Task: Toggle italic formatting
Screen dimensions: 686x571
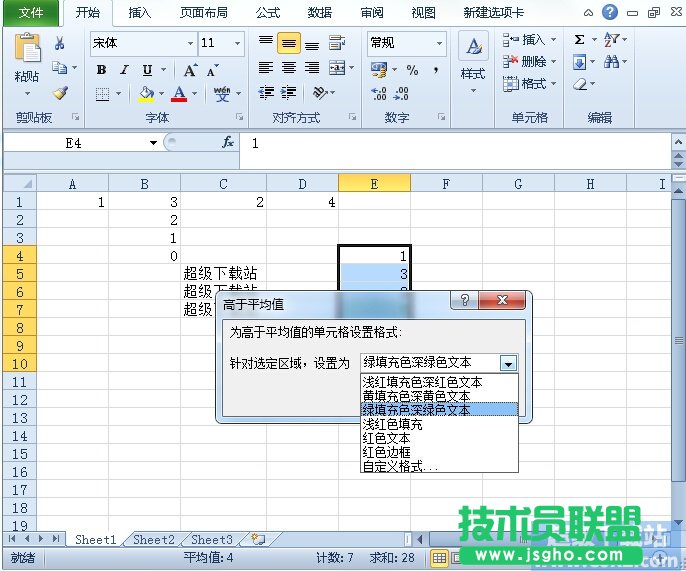Action: [x=124, y=70]
